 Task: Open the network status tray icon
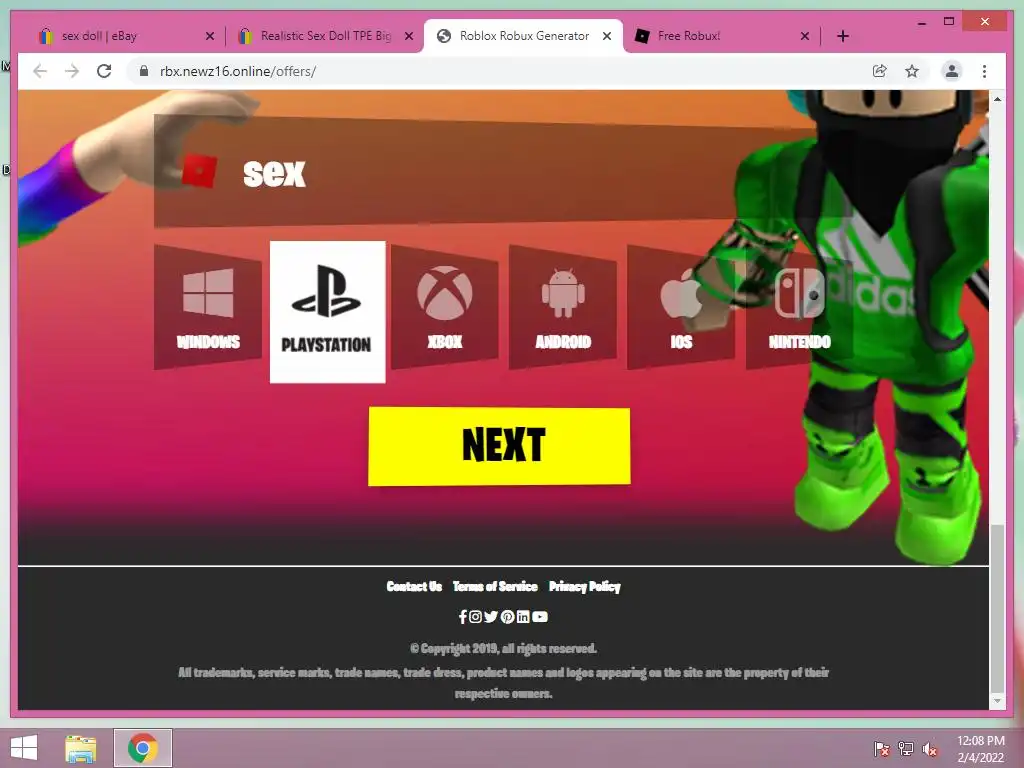coord(906,749)
